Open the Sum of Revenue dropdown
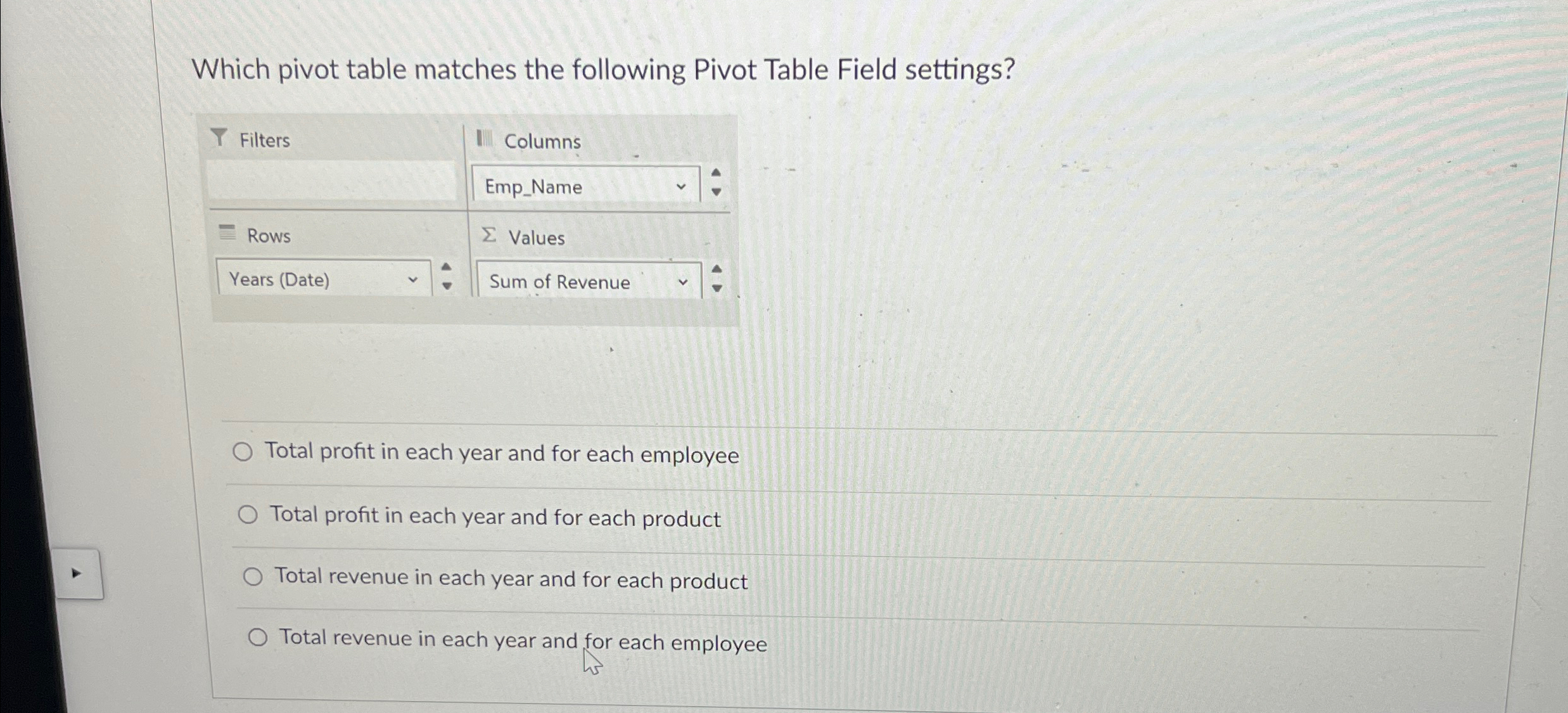Screen dimensions: 1568x713 [x=683, y=281]
